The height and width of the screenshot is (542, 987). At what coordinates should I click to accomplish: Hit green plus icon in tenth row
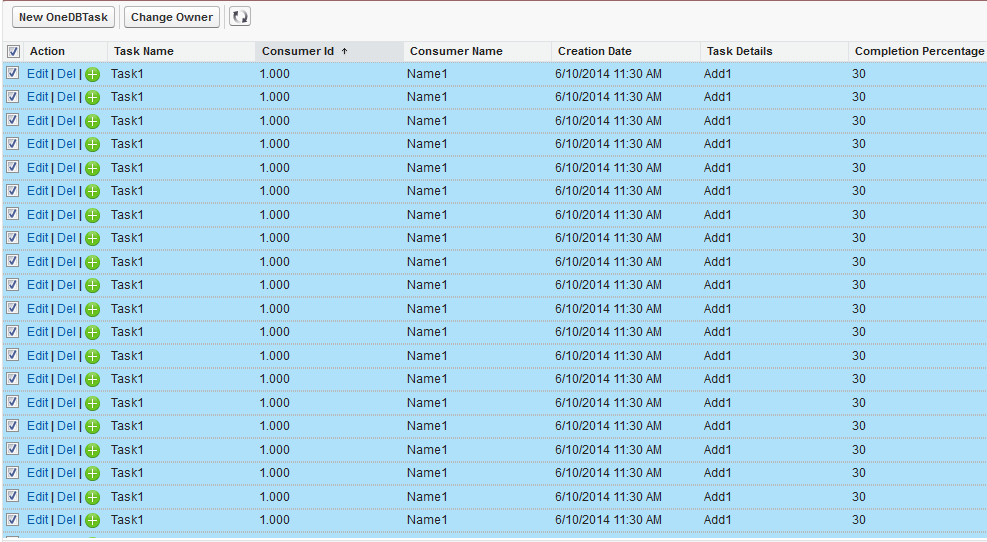coord(92,285)
